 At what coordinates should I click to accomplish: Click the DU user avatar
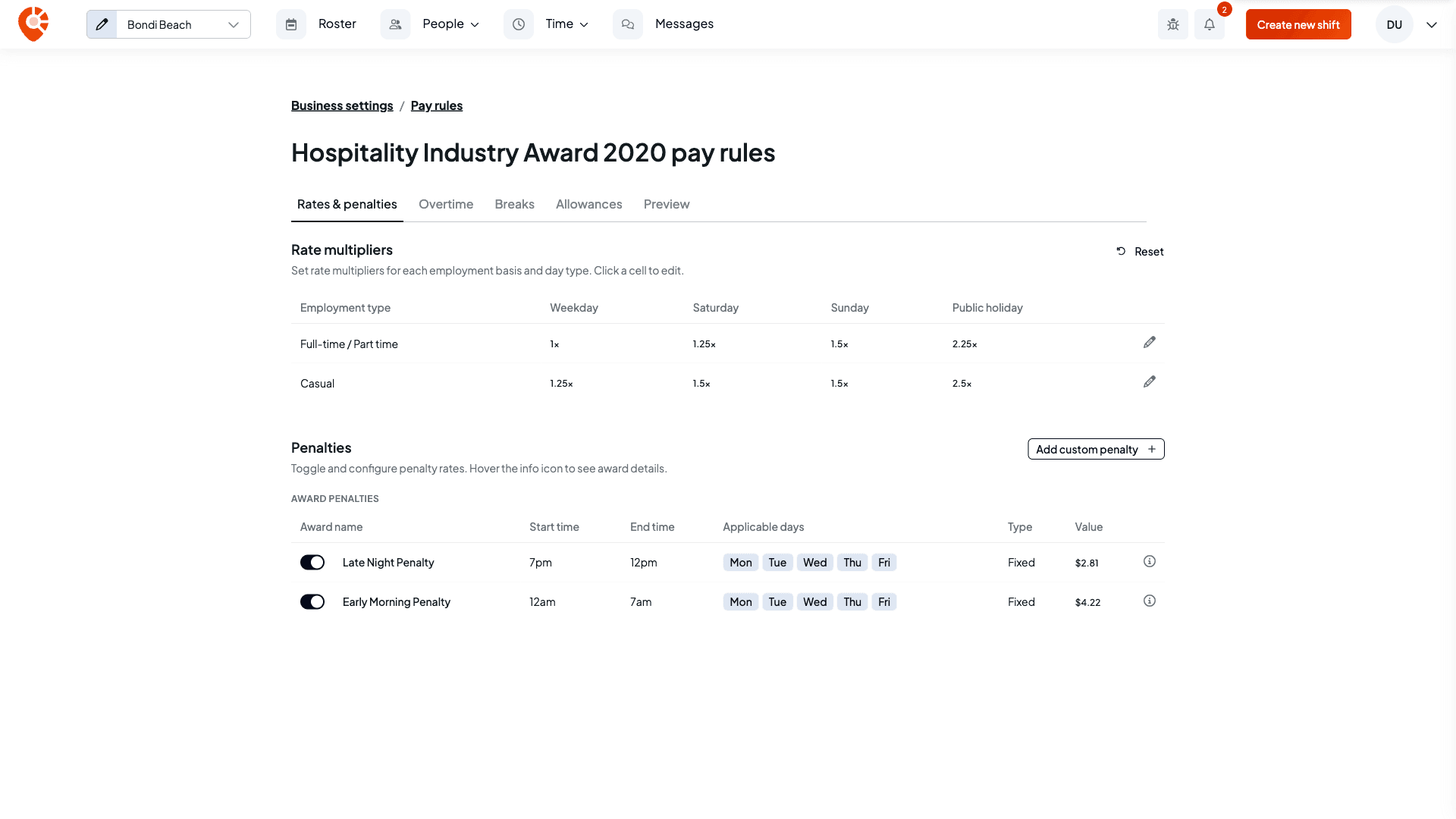click(x=1394, y=24)
